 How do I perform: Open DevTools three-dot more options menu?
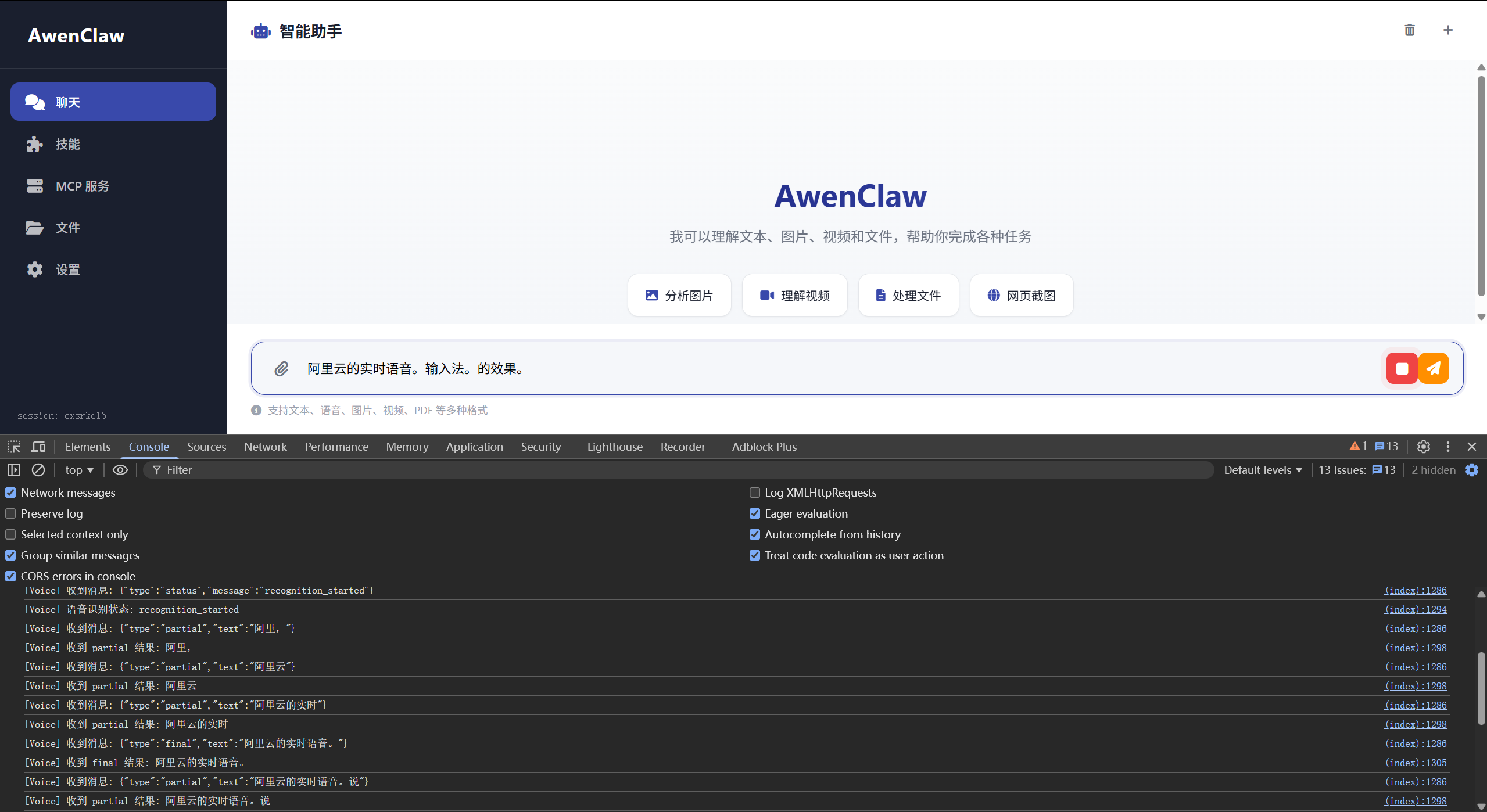tap(1447, 447)
